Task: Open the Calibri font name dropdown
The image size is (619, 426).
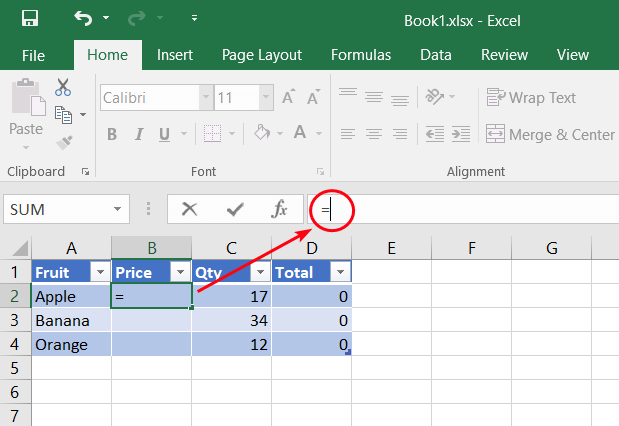Action: point(205,98)
